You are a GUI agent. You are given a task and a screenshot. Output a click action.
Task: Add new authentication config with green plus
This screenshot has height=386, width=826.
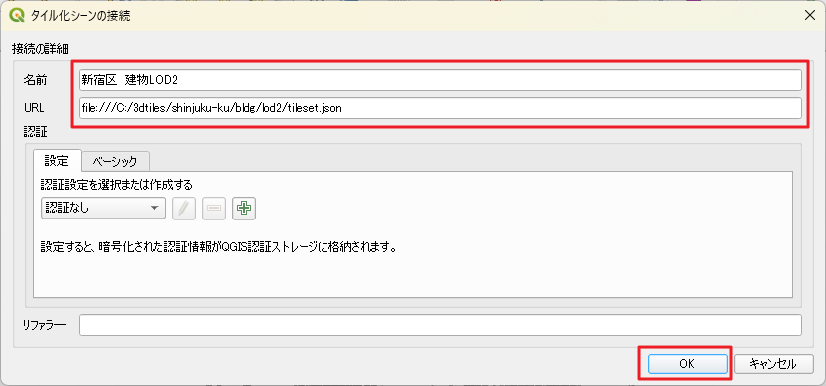pos(244,208)
